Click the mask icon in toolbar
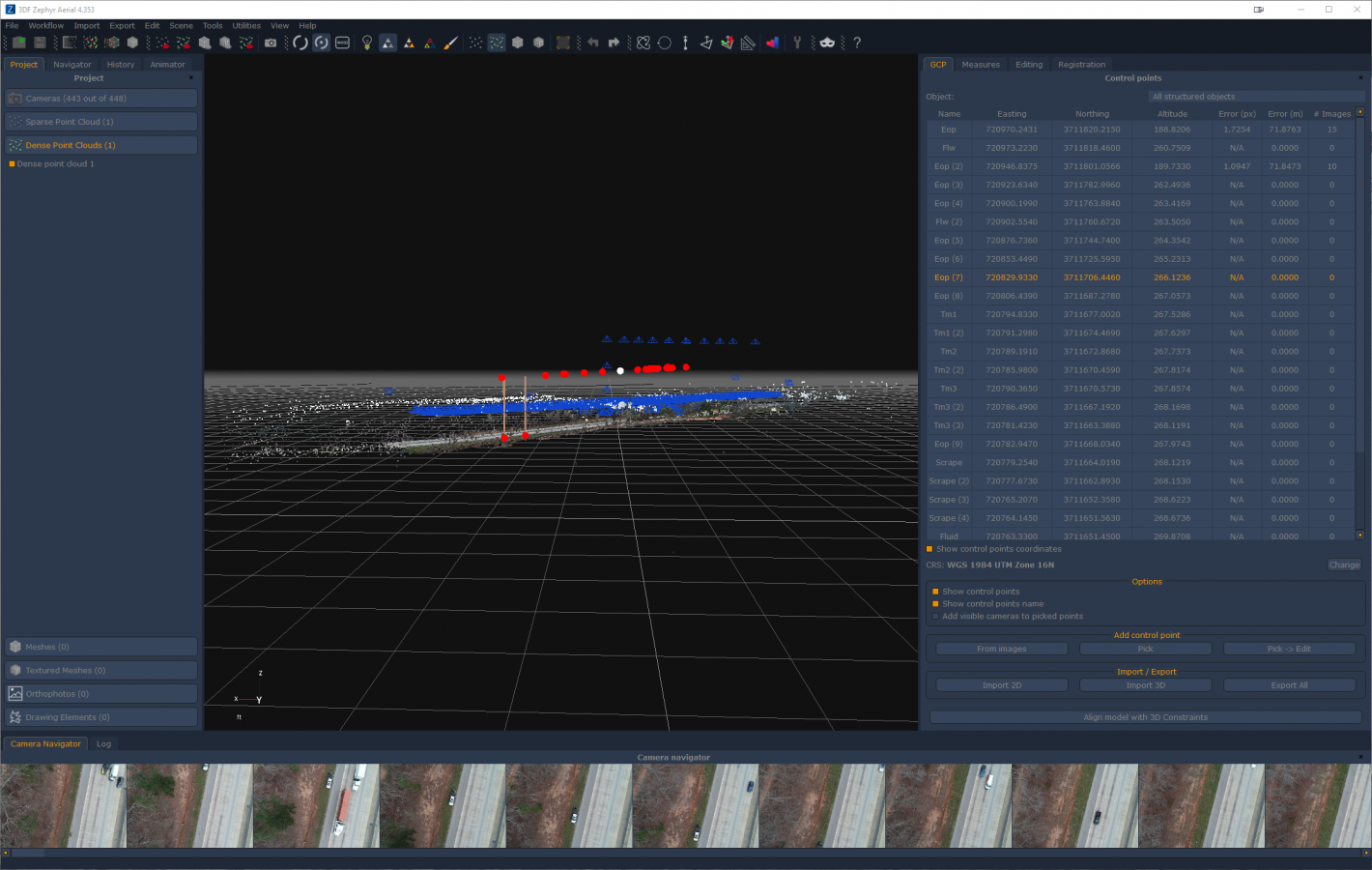Screen dimensions: 1372x870 (x=827, y=43)
